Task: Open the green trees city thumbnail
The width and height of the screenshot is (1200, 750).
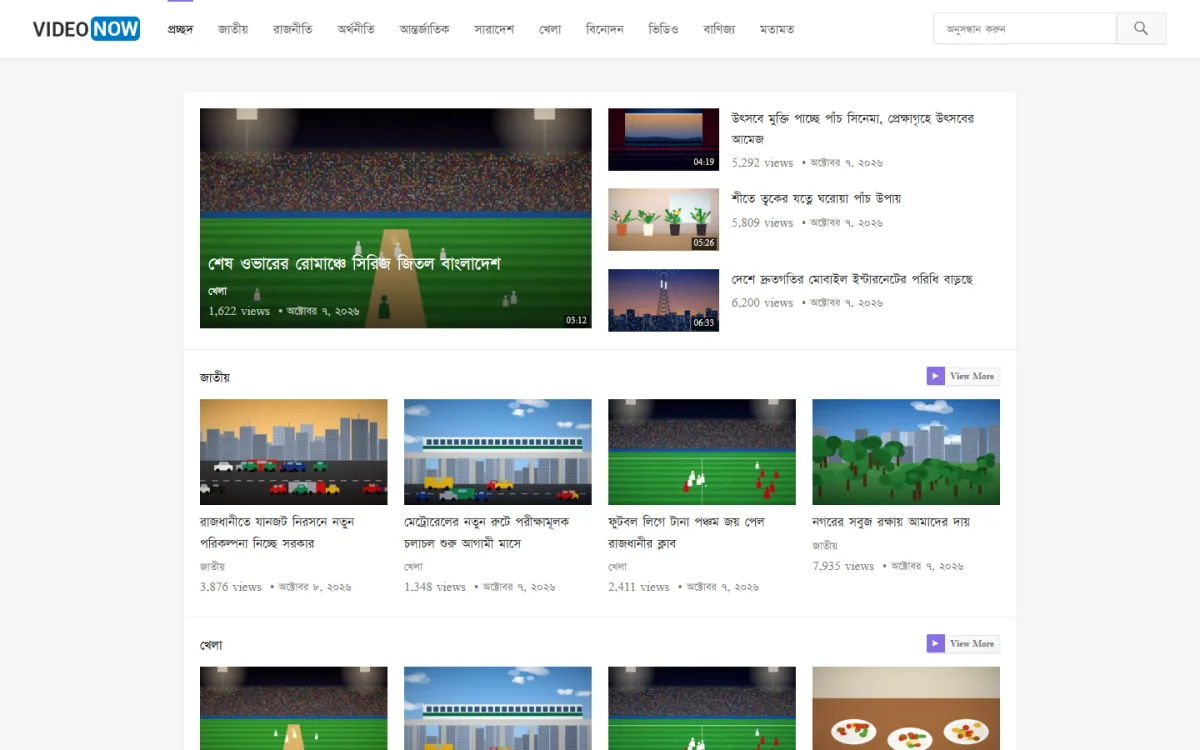Action: pos(906,452)
